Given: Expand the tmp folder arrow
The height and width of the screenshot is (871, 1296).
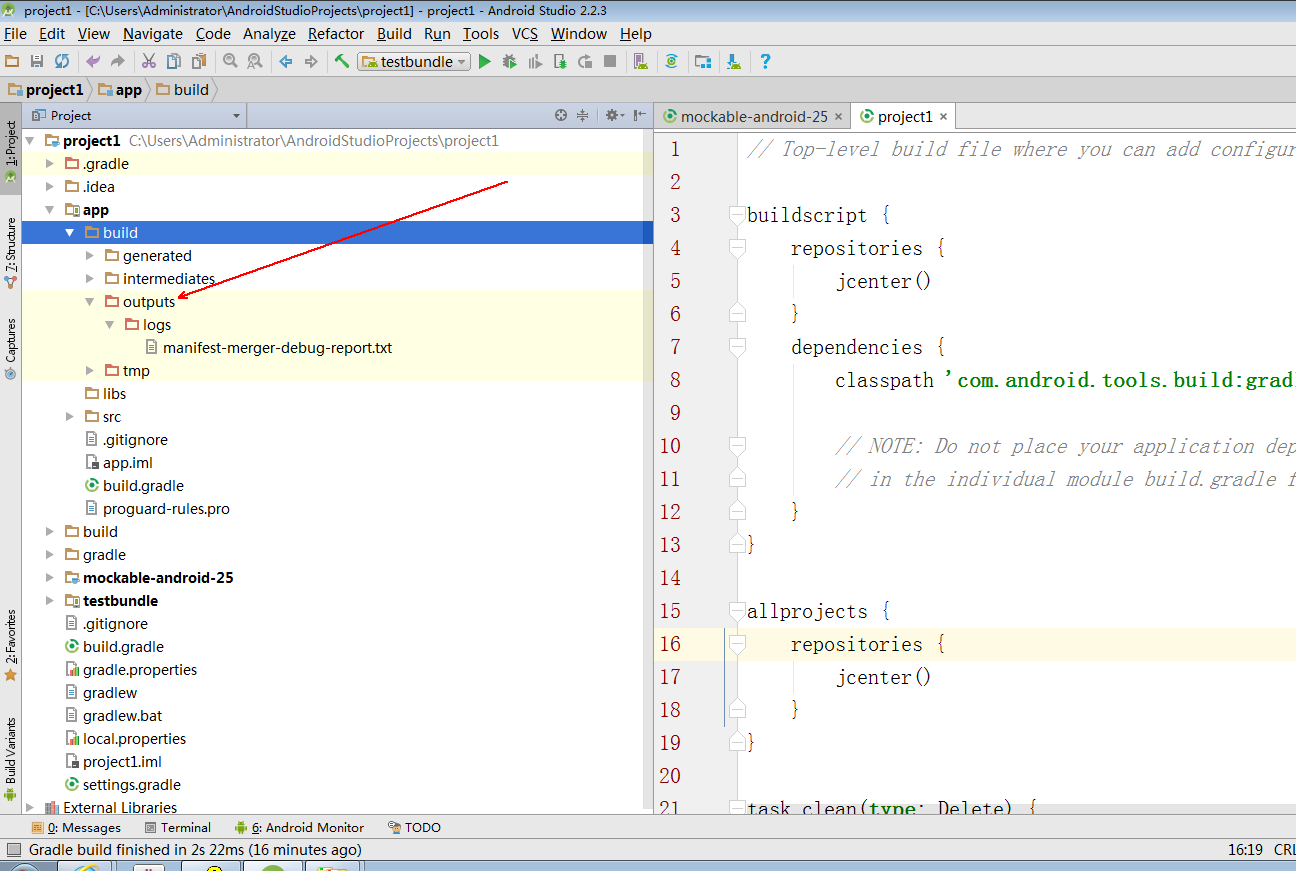Looking at the screenshot, I should pos(90,371).
